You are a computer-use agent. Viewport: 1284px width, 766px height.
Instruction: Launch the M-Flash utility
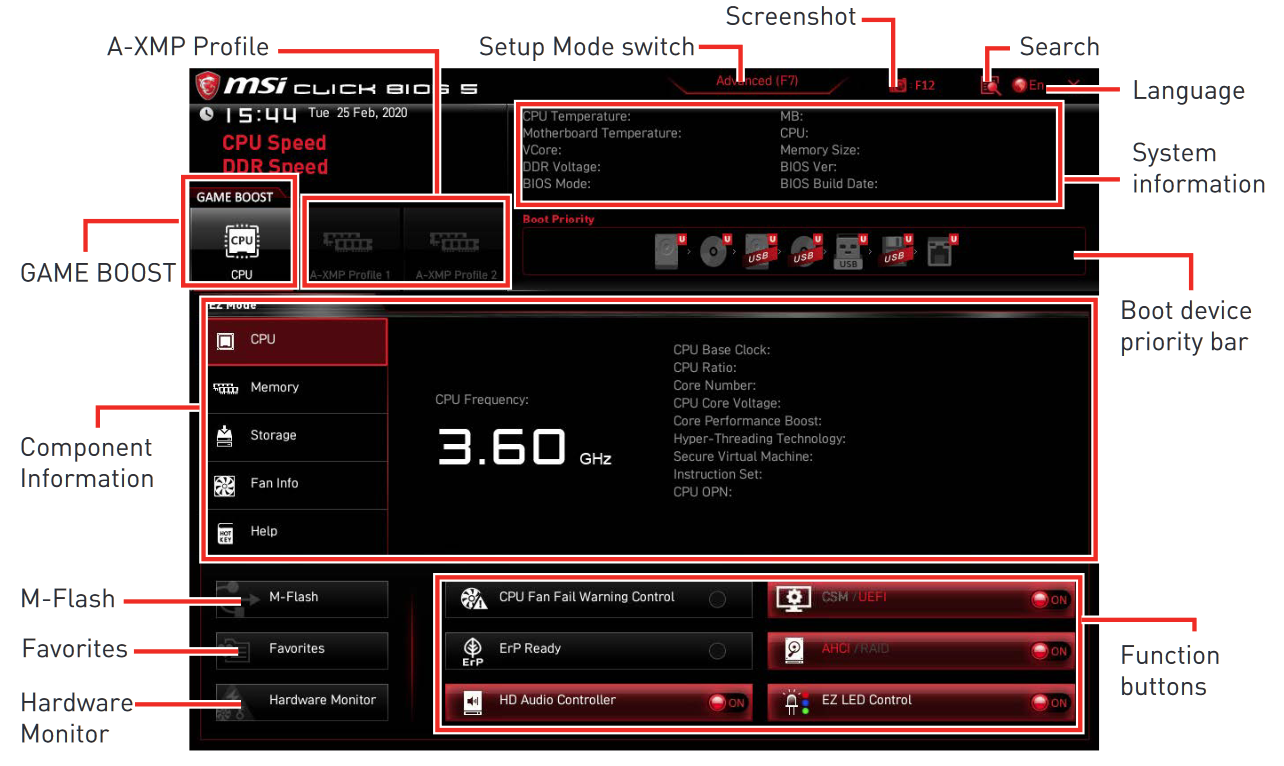[x=301, y=598]
